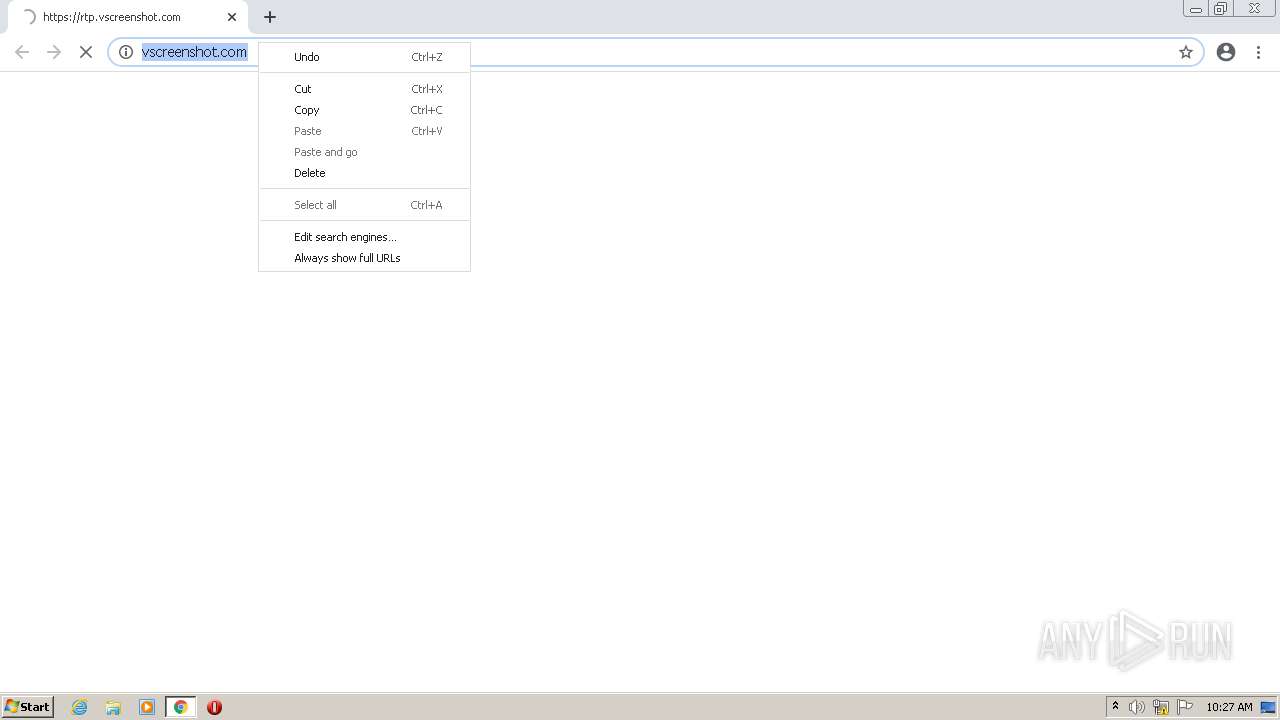Choose Paste and go entry
Viewport: 1280px width, 720px height.
[364, 152]
